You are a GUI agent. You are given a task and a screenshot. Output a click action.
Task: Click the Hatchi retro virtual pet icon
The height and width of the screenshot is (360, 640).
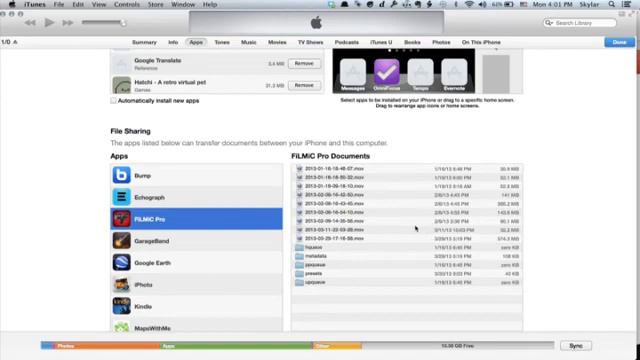tap(121, 85)
